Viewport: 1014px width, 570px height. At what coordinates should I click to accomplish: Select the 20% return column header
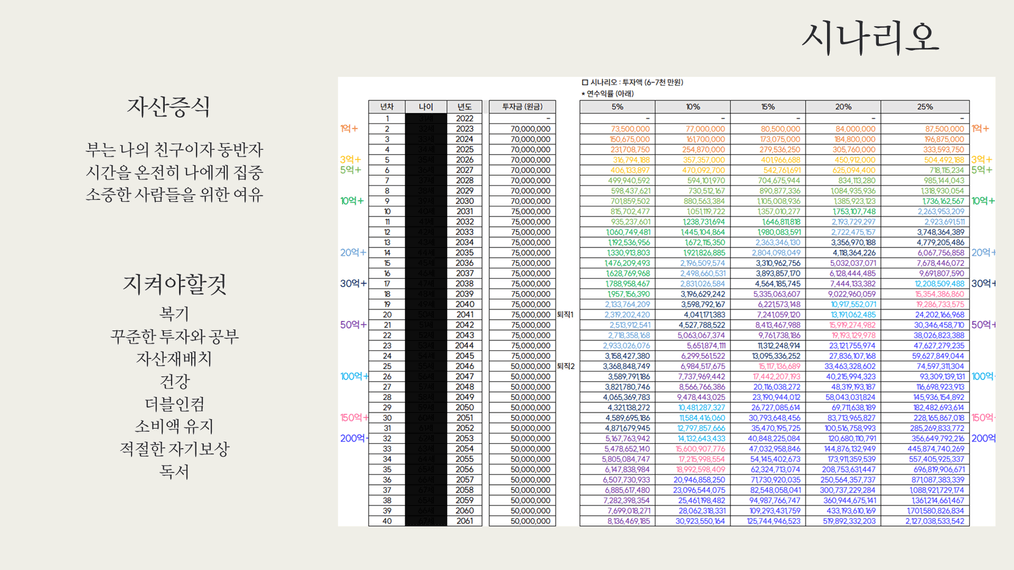[843, 107]
